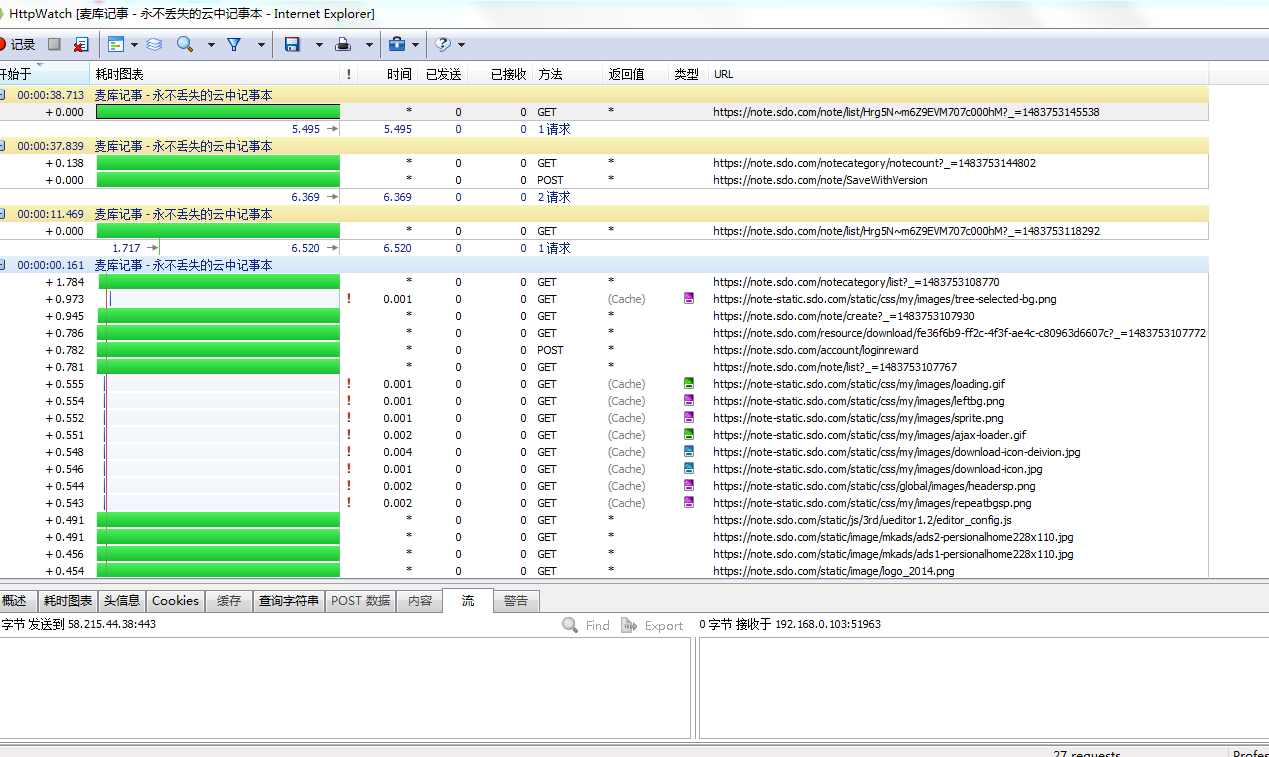Open the briefcase Tools icon

(x=397, y=45)
